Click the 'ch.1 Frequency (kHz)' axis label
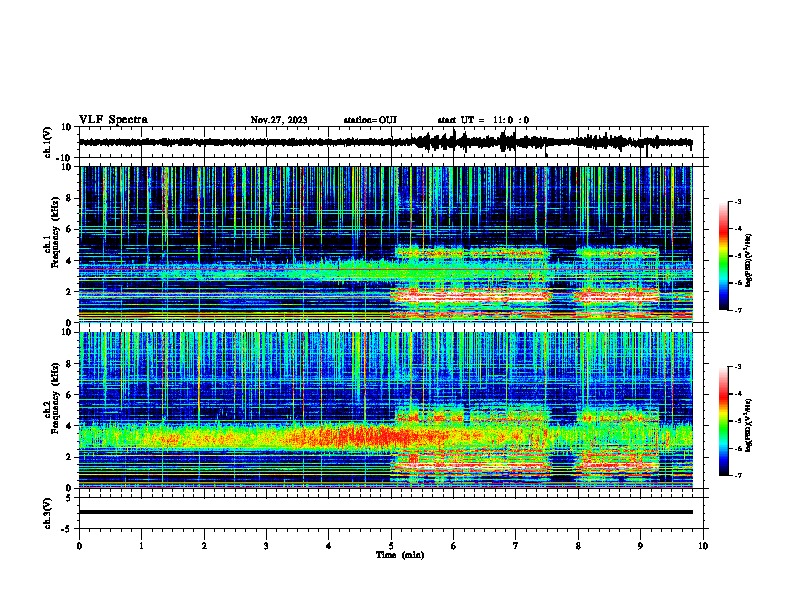Image resolution: width=792 pixels, height=612 pixels. click(x=51, y=232)
